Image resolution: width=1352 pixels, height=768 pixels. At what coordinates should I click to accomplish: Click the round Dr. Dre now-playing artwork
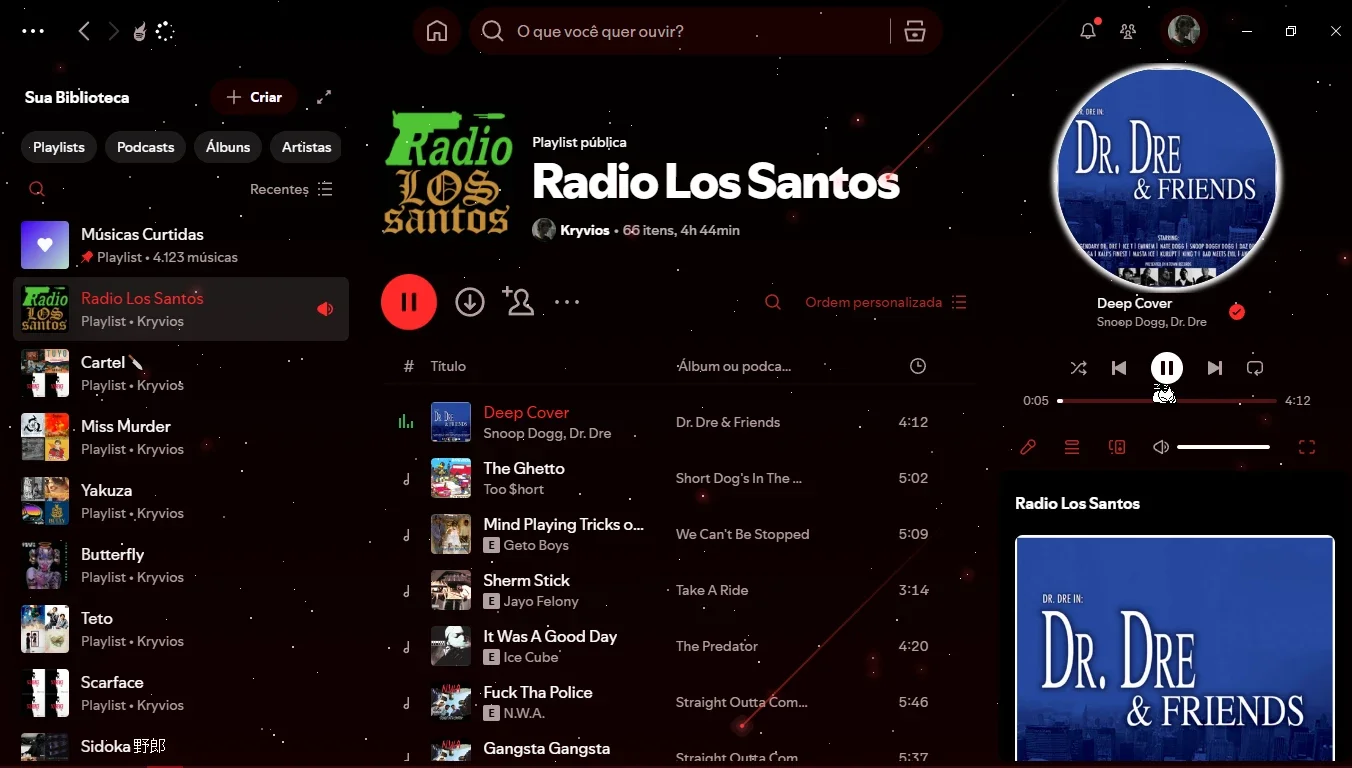pos(1166,178)
